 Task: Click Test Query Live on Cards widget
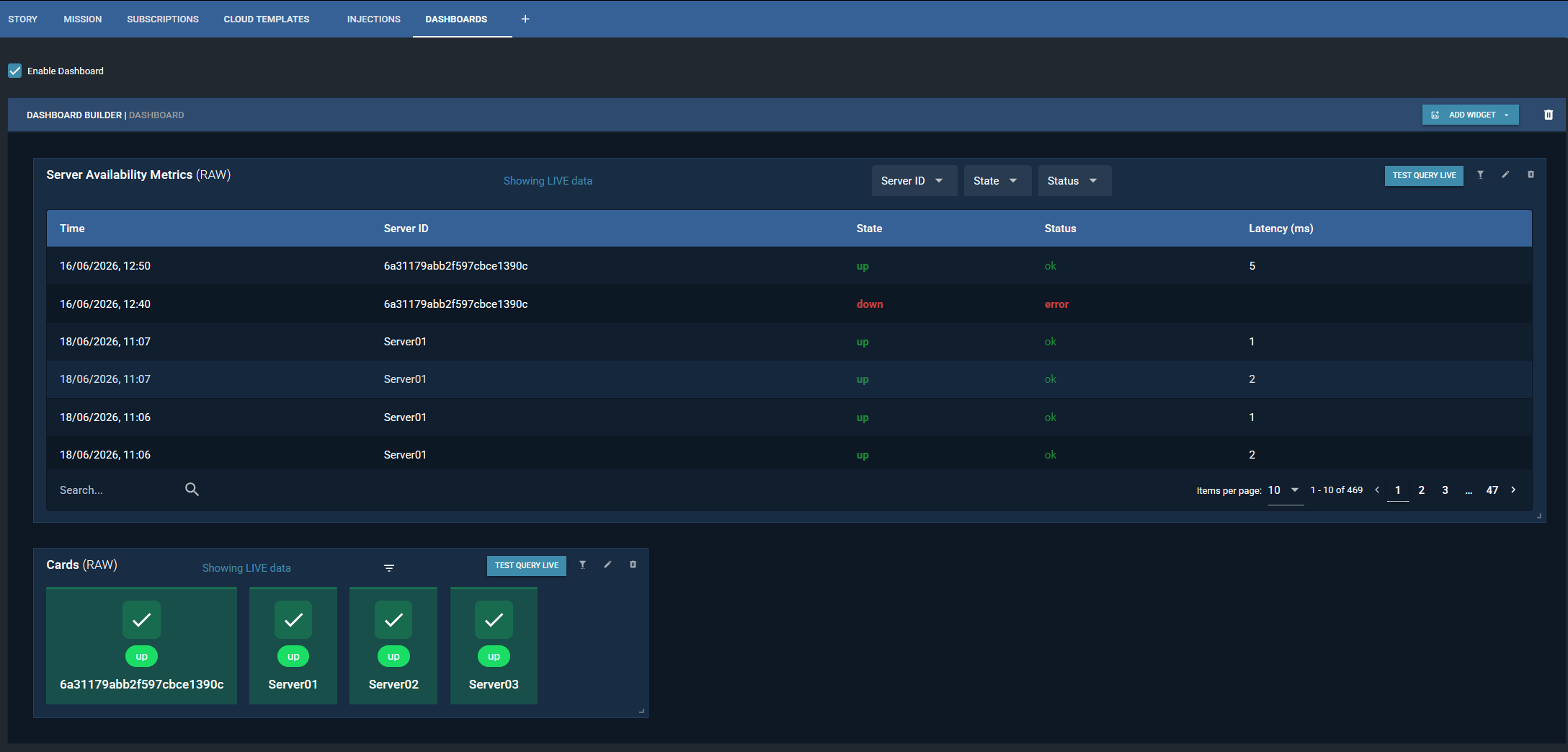pos(527,566)
